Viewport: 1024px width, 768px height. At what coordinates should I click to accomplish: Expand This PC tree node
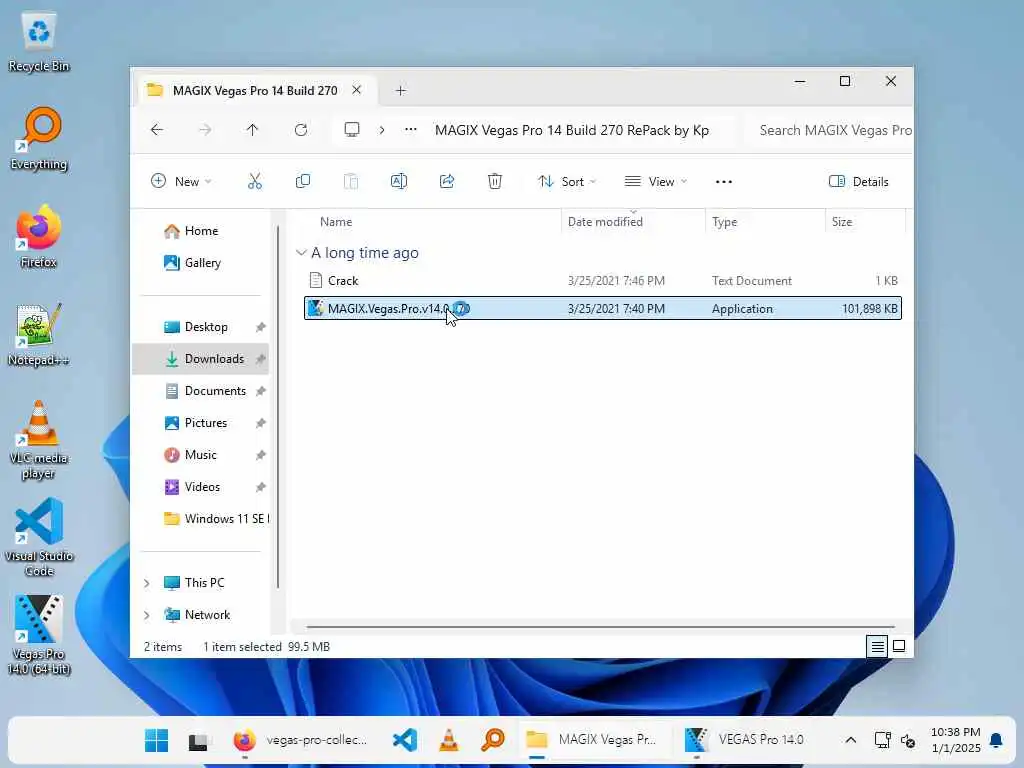point(147,583)
